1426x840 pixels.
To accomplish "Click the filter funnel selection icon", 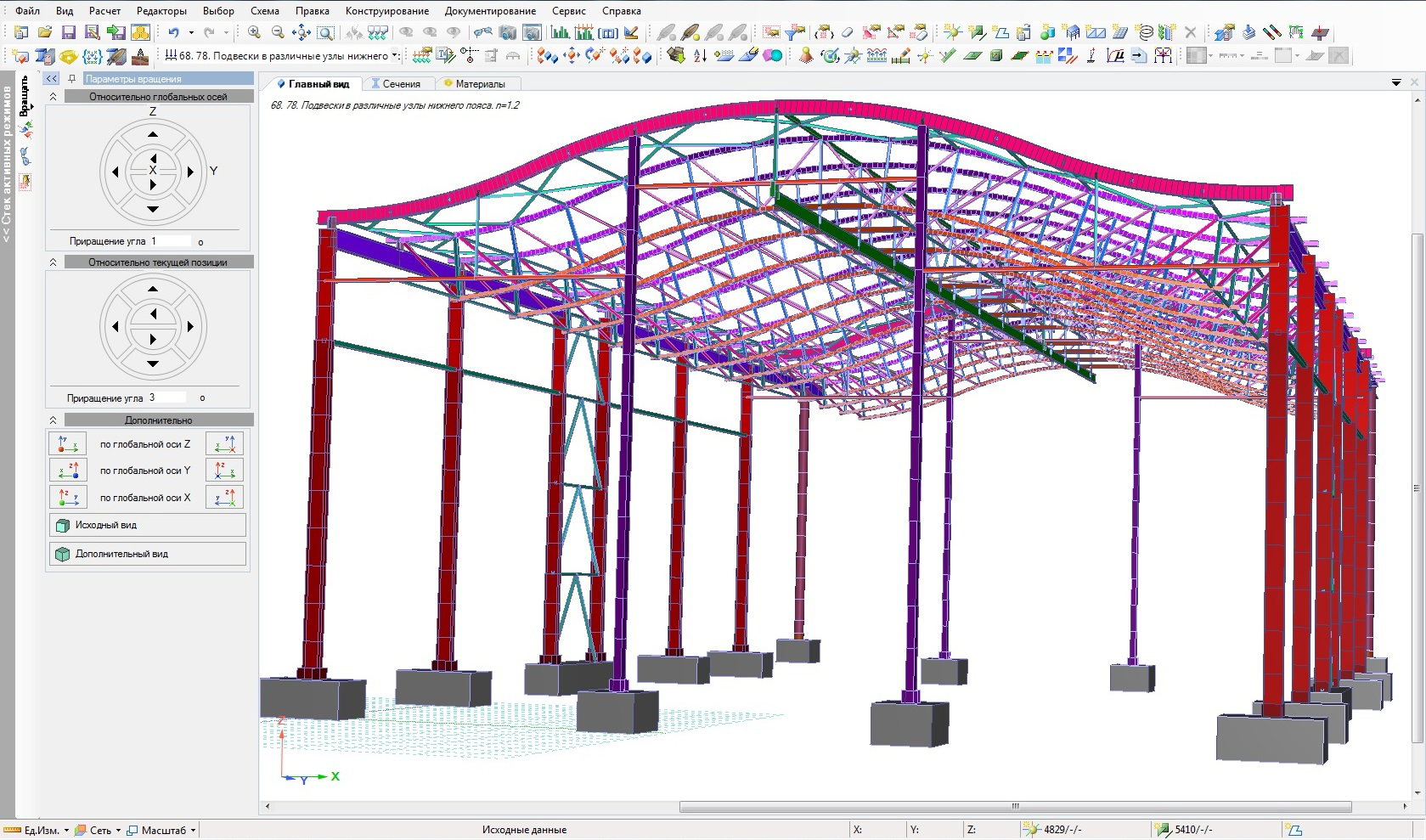I will point(796,33).
